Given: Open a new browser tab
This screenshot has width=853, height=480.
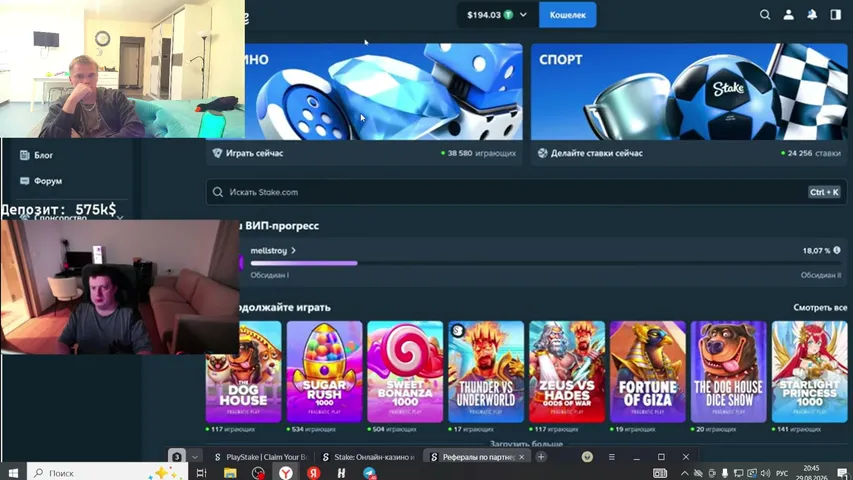Looking at the screenshot, I should click(x=541, y=457).
